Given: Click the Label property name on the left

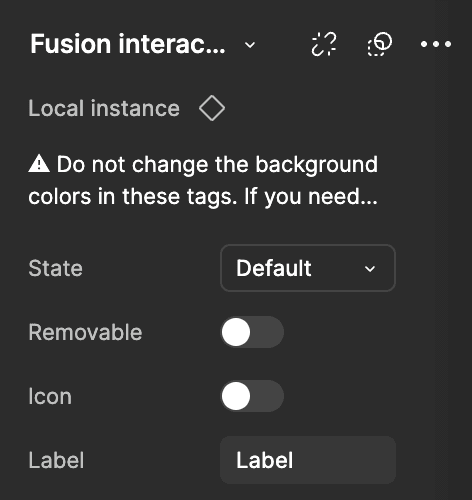Looking at the screenshot, I should coord(56,460).
